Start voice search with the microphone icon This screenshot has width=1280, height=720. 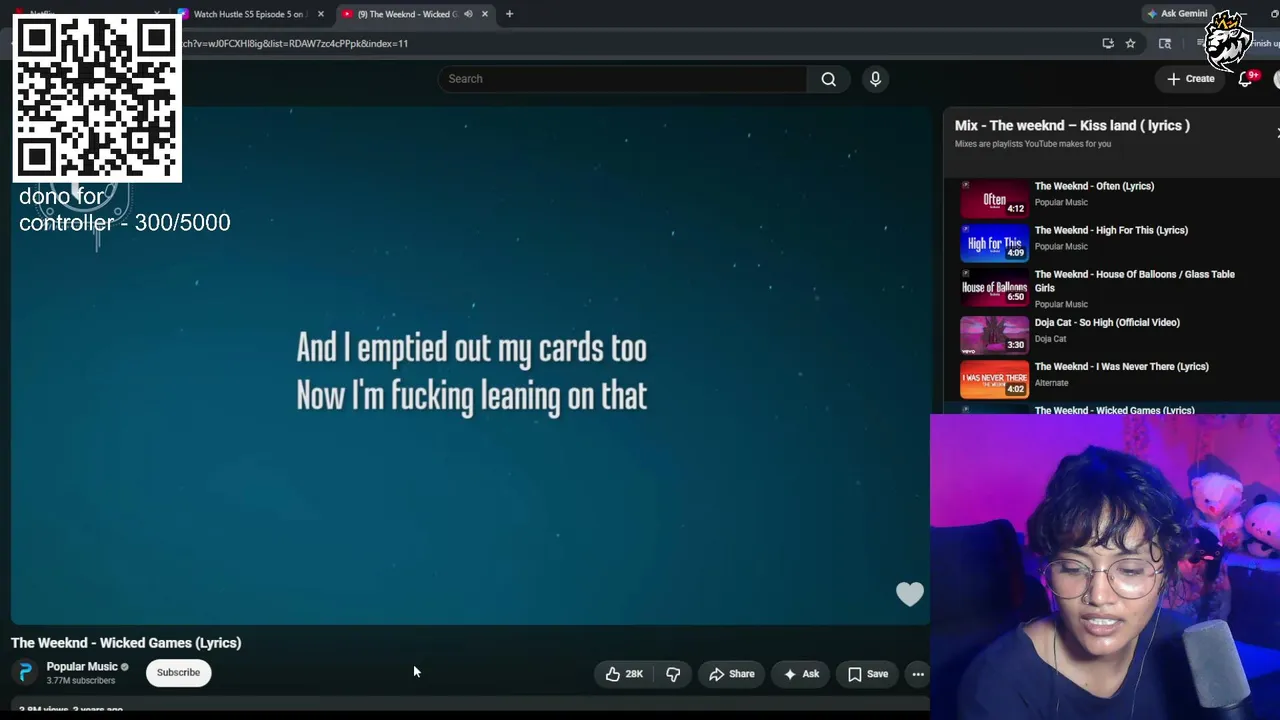click(875, 79)
